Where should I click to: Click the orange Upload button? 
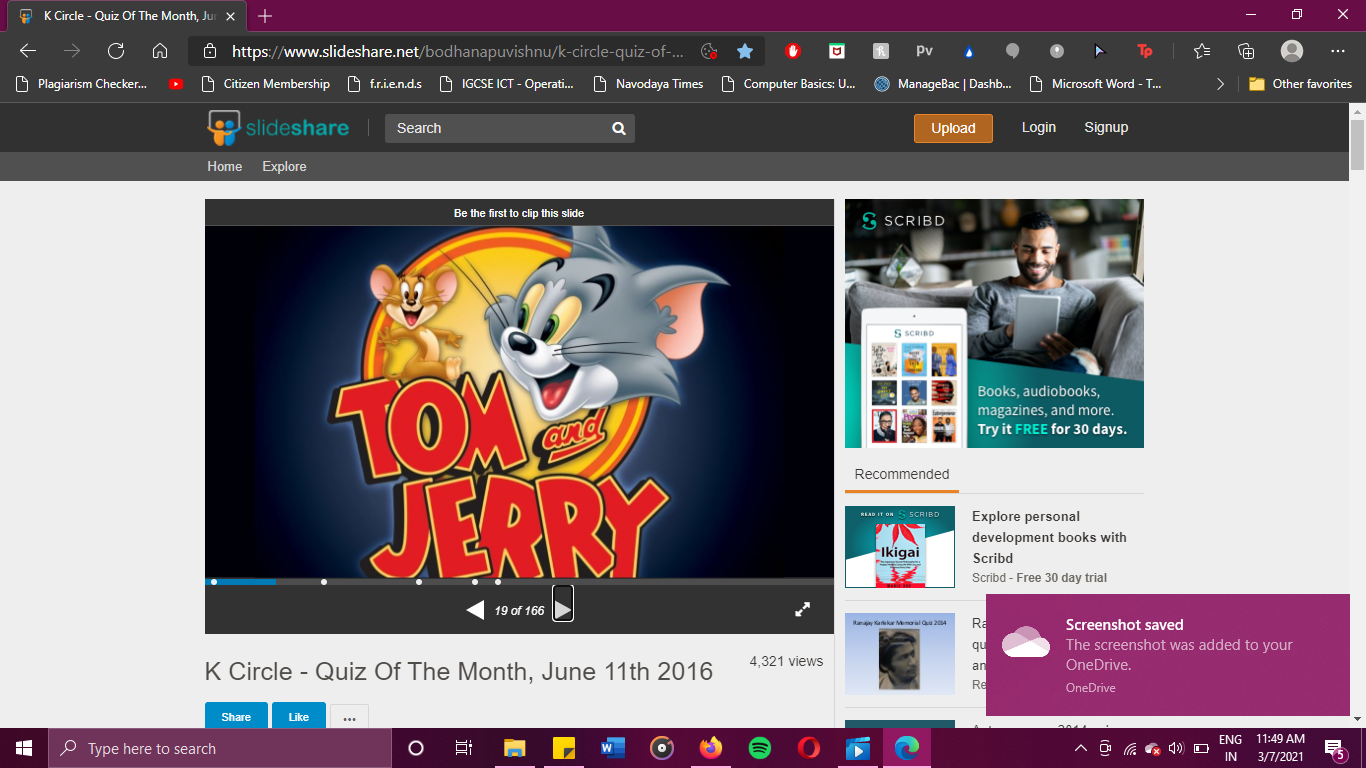[x=953, y=128]
